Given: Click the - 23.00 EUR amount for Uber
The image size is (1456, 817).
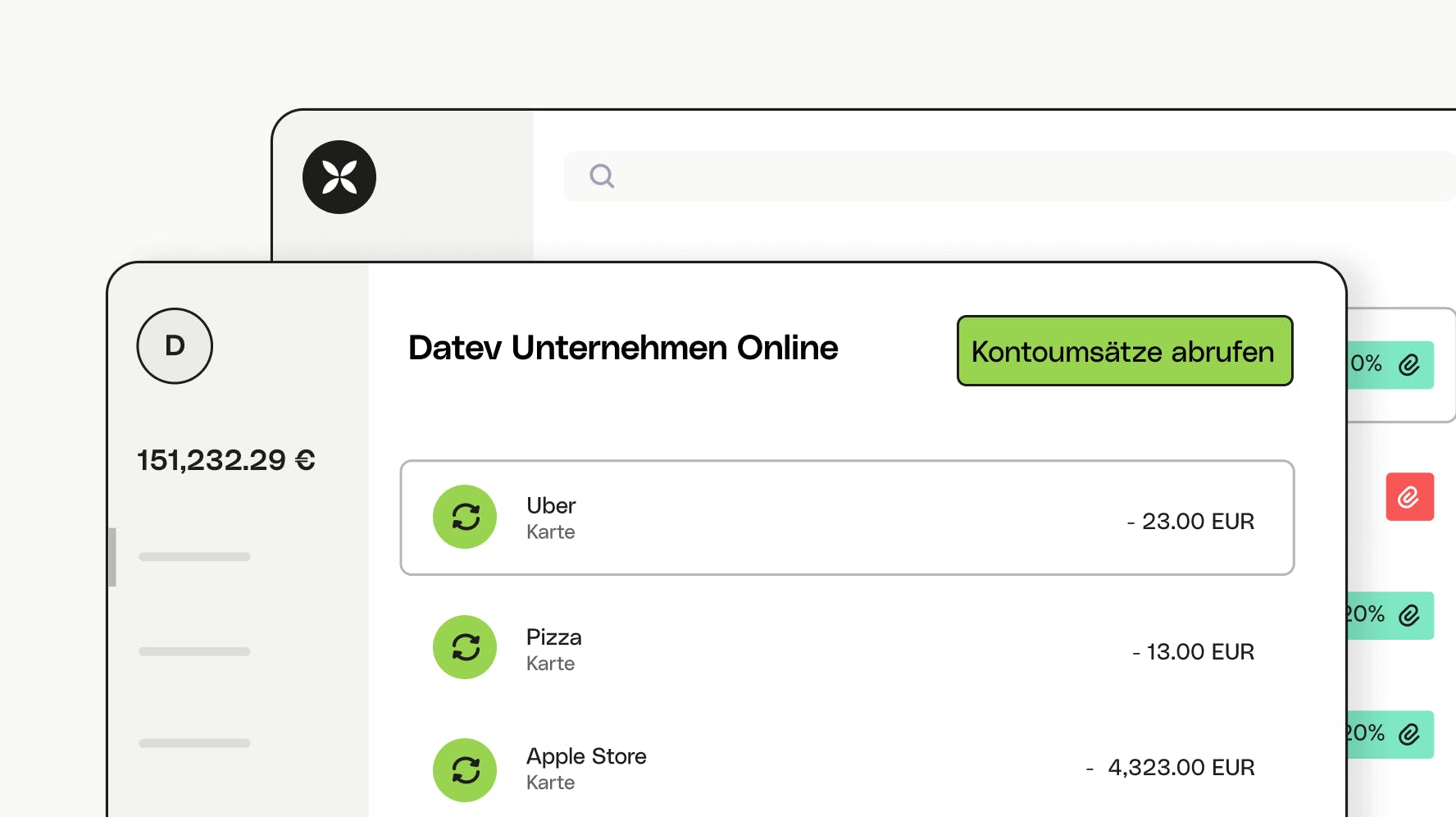Looking at the screenshot, I should pos(1191,520).
